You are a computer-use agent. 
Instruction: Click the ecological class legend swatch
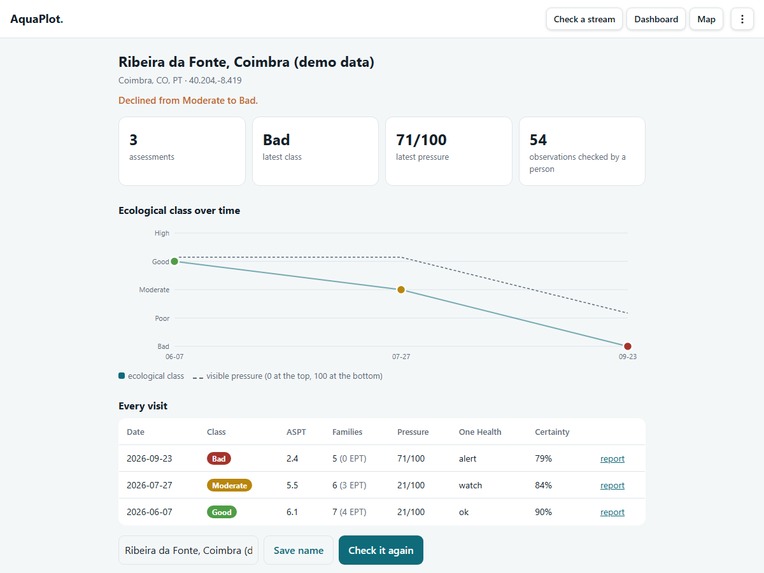122,376
